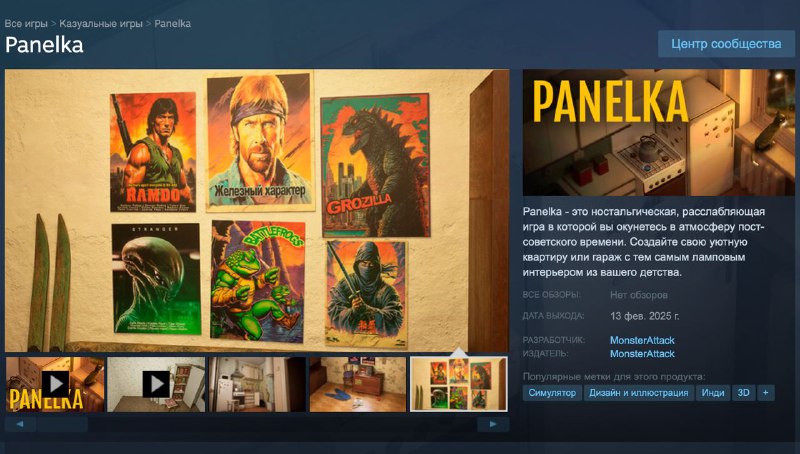Open Казуальные игры breadcrumb link

101,23
